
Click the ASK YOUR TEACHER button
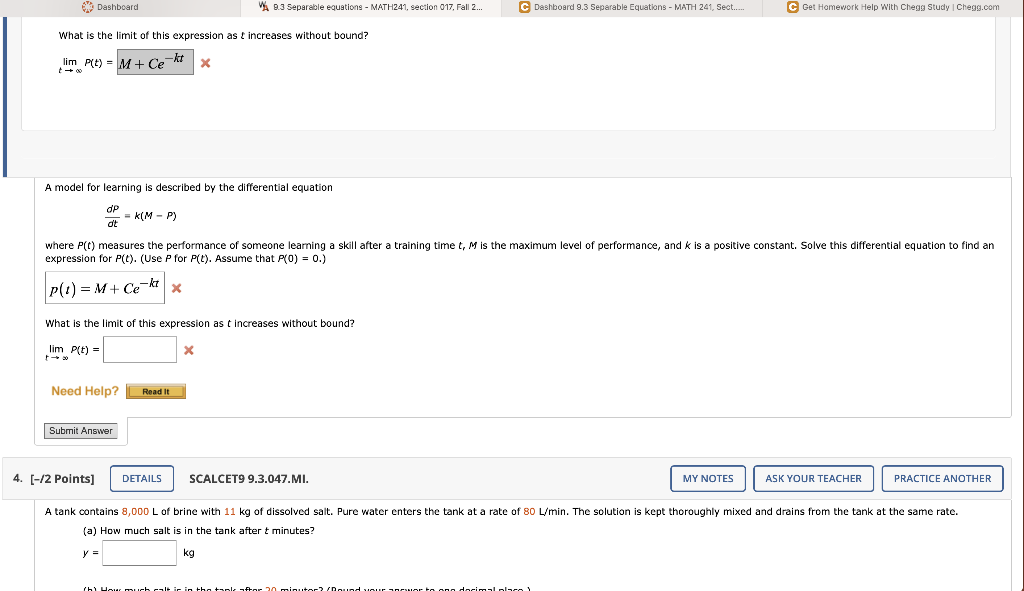(x=813, y=478)
